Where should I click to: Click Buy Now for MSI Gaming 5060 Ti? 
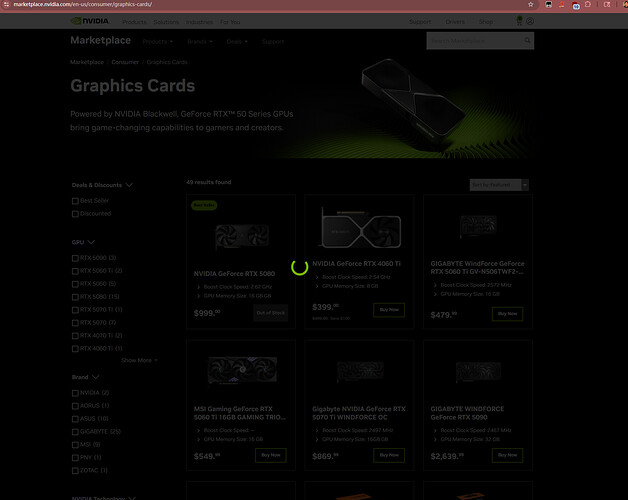(271, 455)
